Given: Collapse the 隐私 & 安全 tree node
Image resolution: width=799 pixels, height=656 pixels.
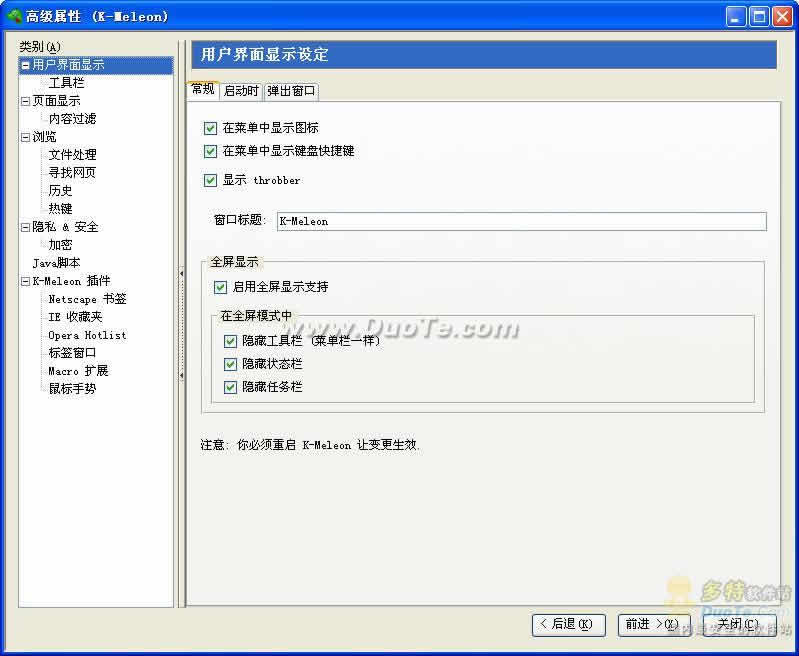Looking at the screenshot, I should [25, 227].
